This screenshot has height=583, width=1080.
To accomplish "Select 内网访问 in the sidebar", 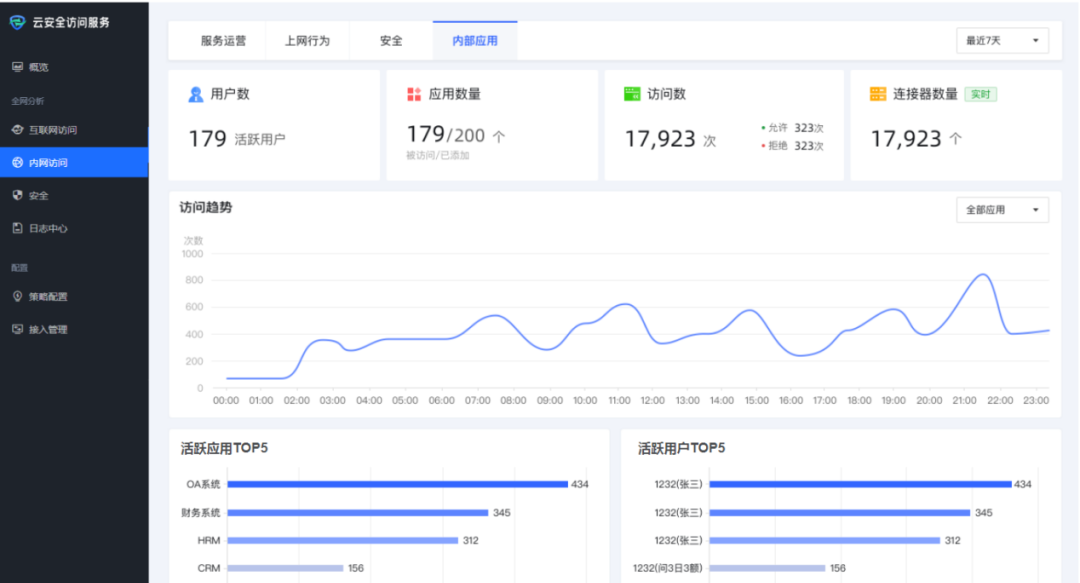I will coord(48,162).
